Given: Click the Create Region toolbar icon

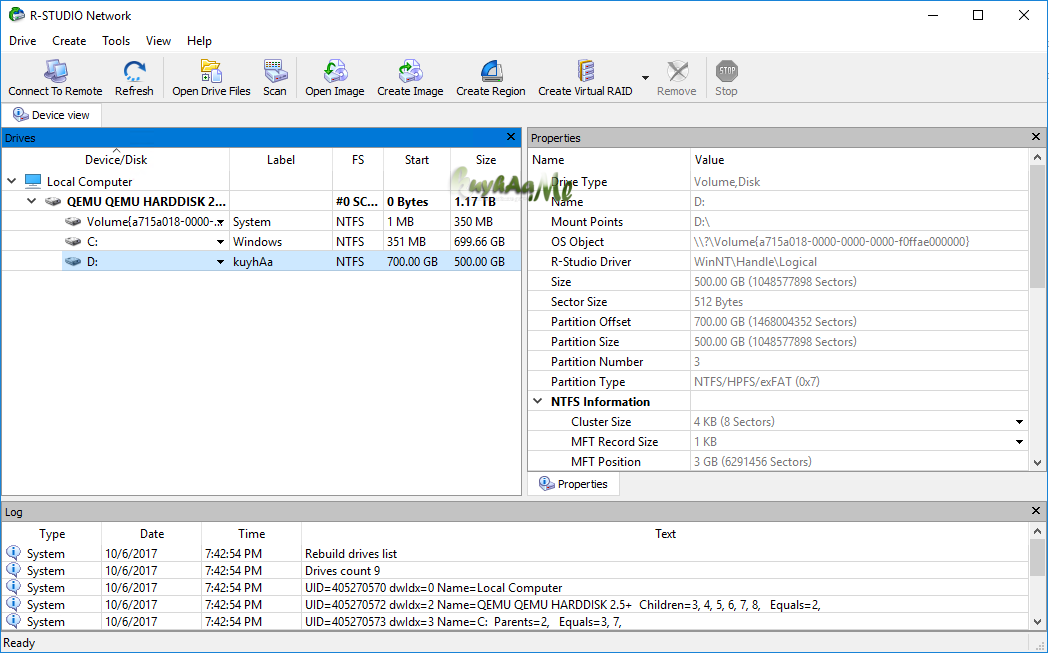Looking at the screenshot, I should point(491,70).
